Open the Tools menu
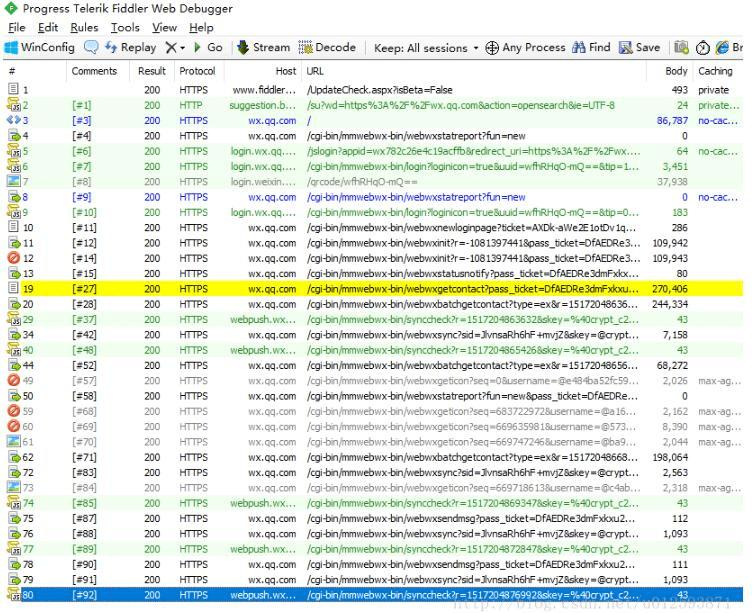Viewport: 755px width, 613px height. (x=125, y=27)
